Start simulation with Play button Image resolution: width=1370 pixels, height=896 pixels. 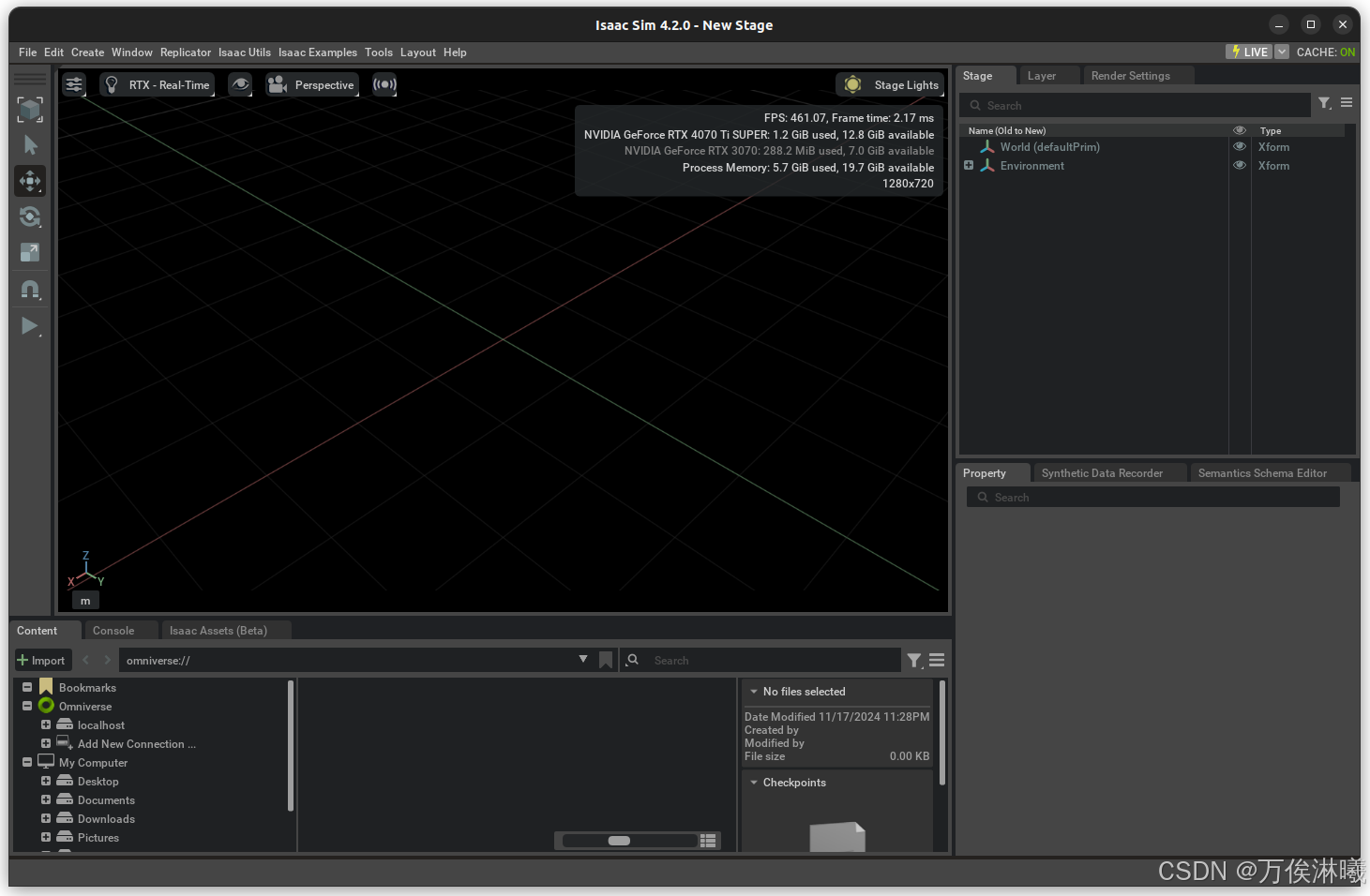pyautogui.click(x=30, y=326)
